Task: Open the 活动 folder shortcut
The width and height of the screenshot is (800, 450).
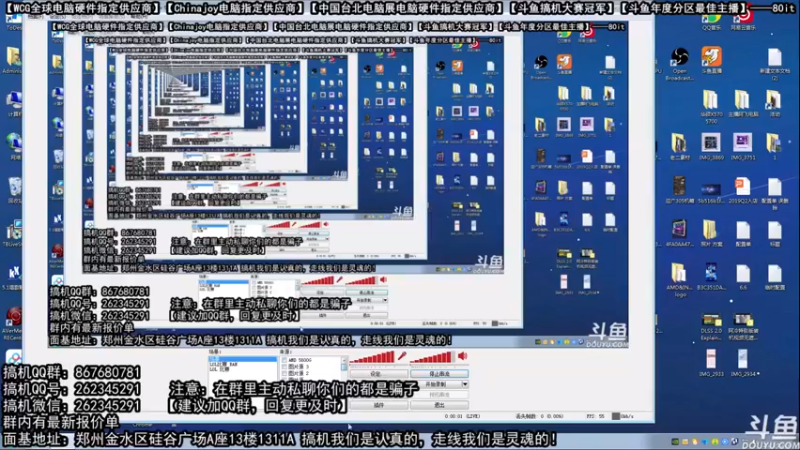Action: pos(774,104)
